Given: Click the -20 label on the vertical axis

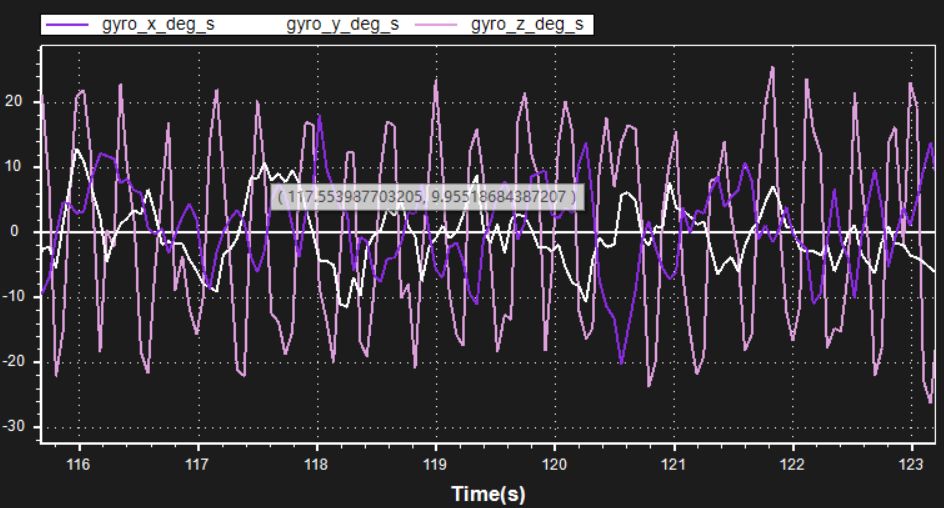Looking at the screenshot, I should coord(13,361).
